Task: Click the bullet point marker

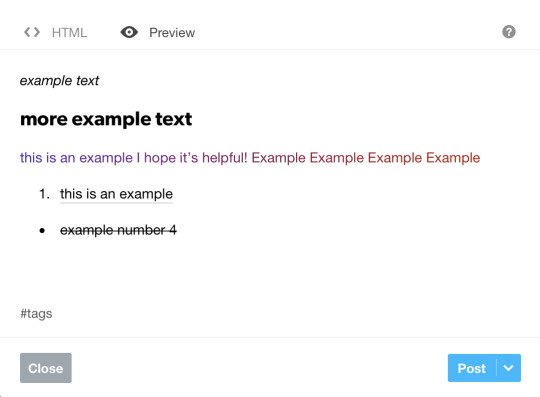Action: pyautogui.click(x=42, y=231)
